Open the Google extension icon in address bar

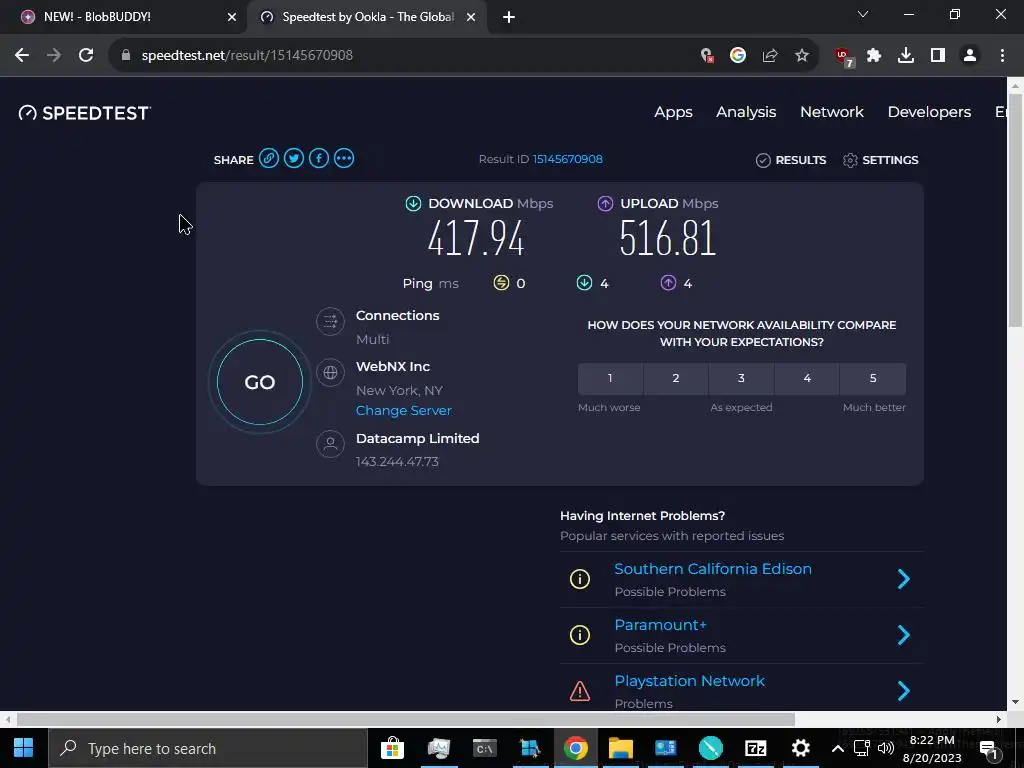tap(738, 56)
